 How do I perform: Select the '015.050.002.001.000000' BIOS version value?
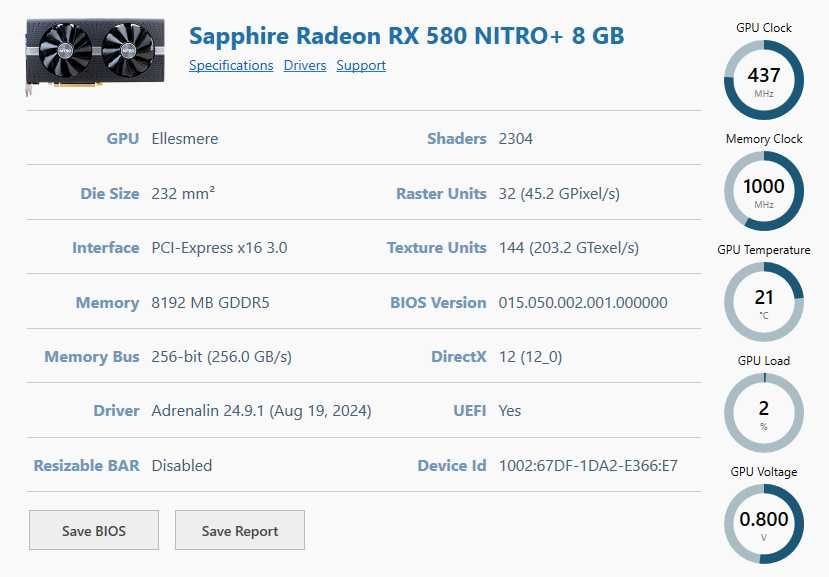(583, 303)
